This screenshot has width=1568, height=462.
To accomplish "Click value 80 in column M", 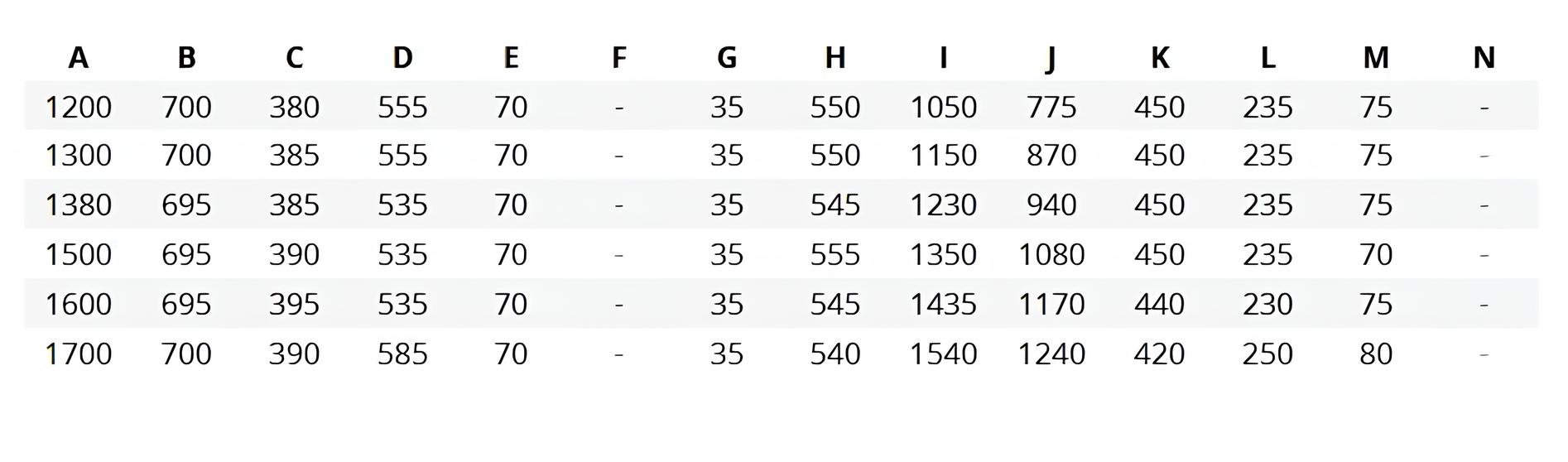I will (1376, 354).
